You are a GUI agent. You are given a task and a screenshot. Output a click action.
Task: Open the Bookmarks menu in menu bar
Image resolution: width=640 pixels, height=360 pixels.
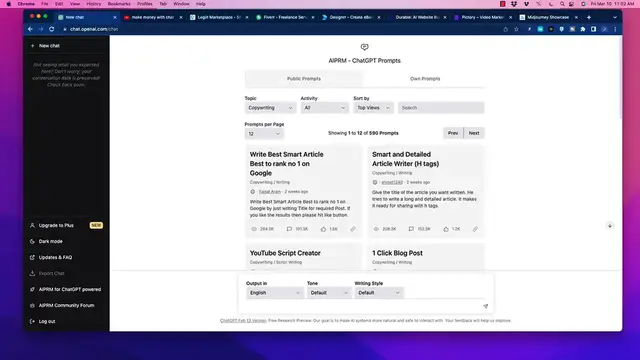(x=119, y=4)
